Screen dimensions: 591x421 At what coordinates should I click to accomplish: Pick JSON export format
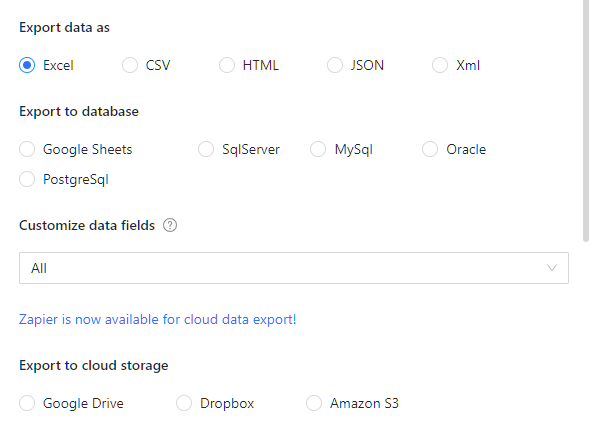335,65
